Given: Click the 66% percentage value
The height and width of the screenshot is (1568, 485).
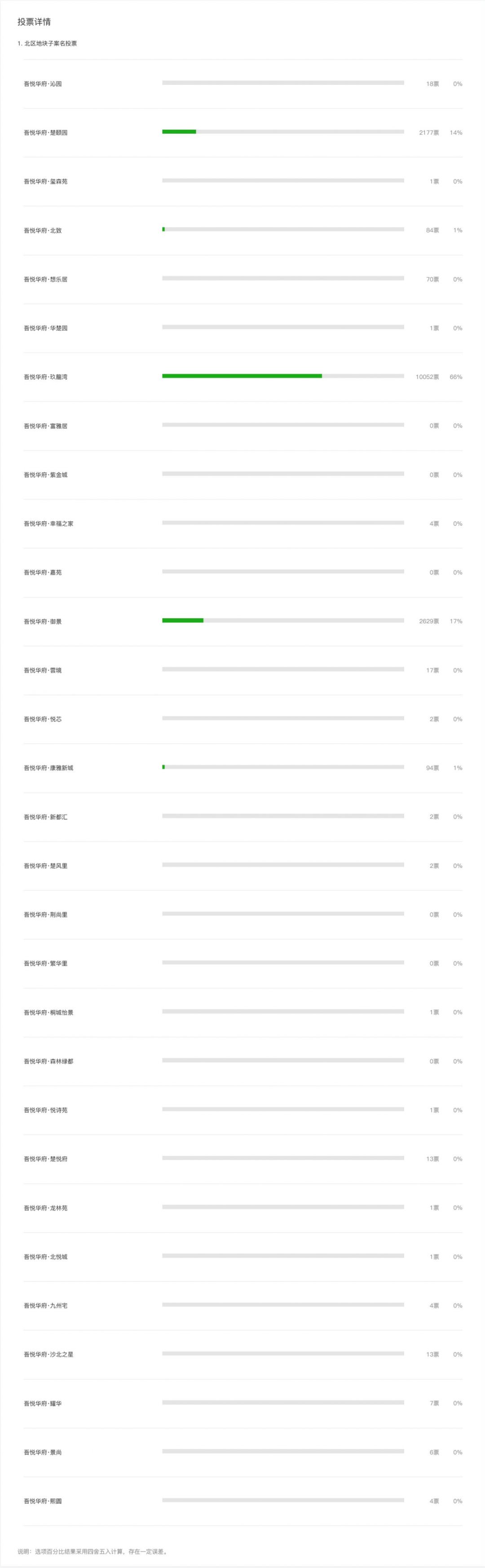Looking at the screenshot, I should [x=456, y=377].
